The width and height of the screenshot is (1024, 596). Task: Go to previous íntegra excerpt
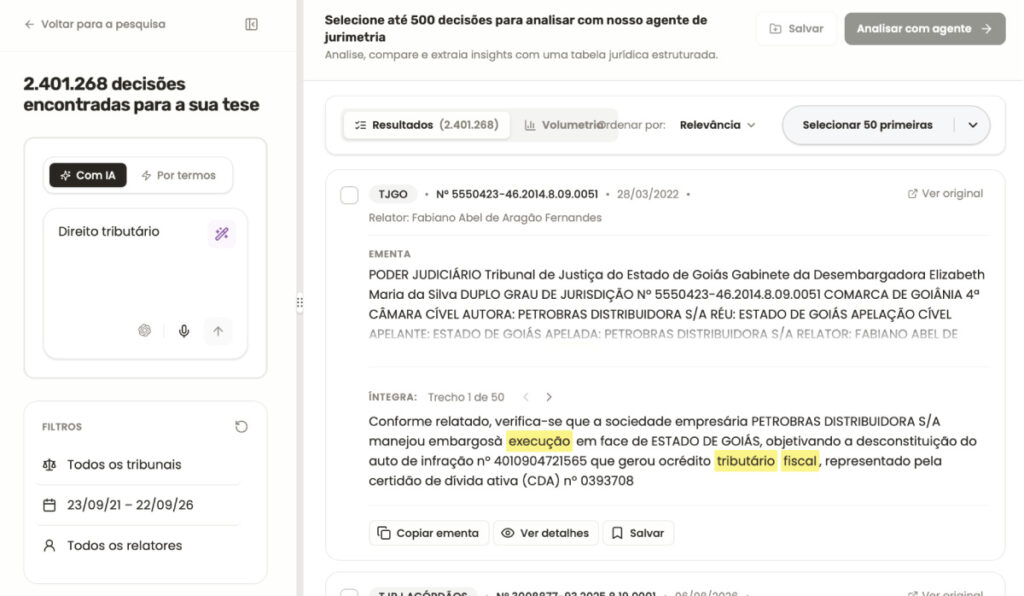coord(526,397)
